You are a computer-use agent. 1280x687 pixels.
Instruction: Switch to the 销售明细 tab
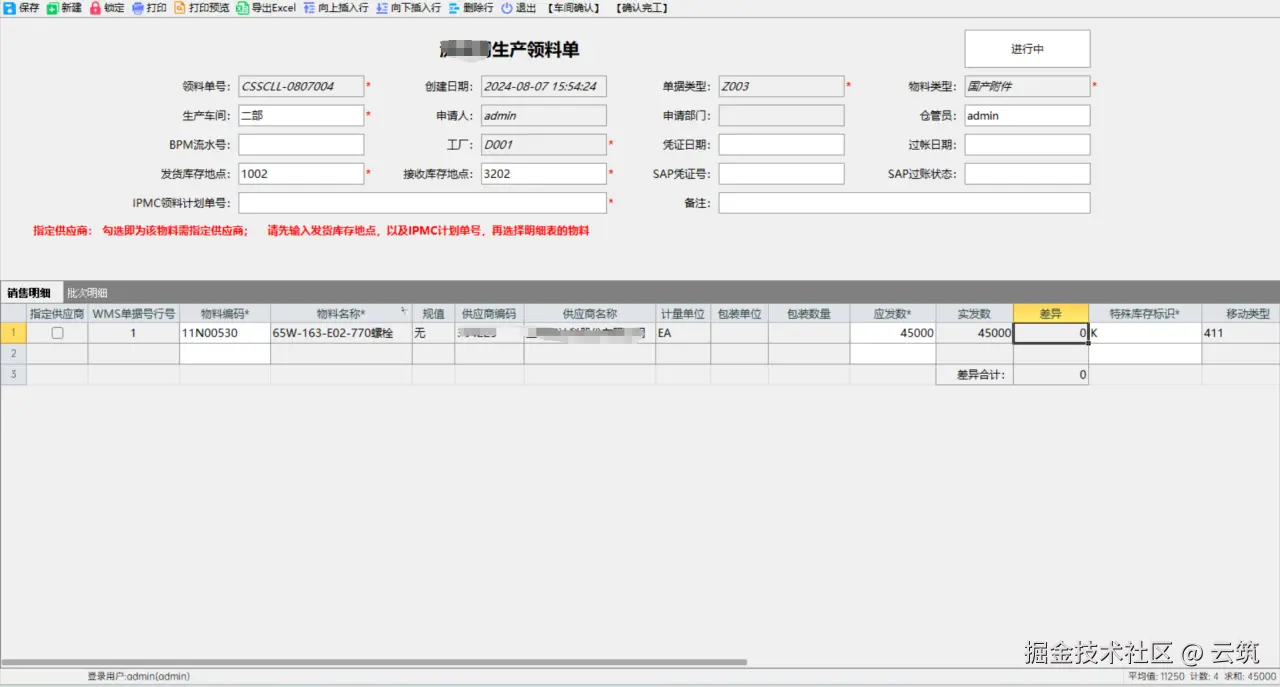pyautogui.click(x=30, y=293)
